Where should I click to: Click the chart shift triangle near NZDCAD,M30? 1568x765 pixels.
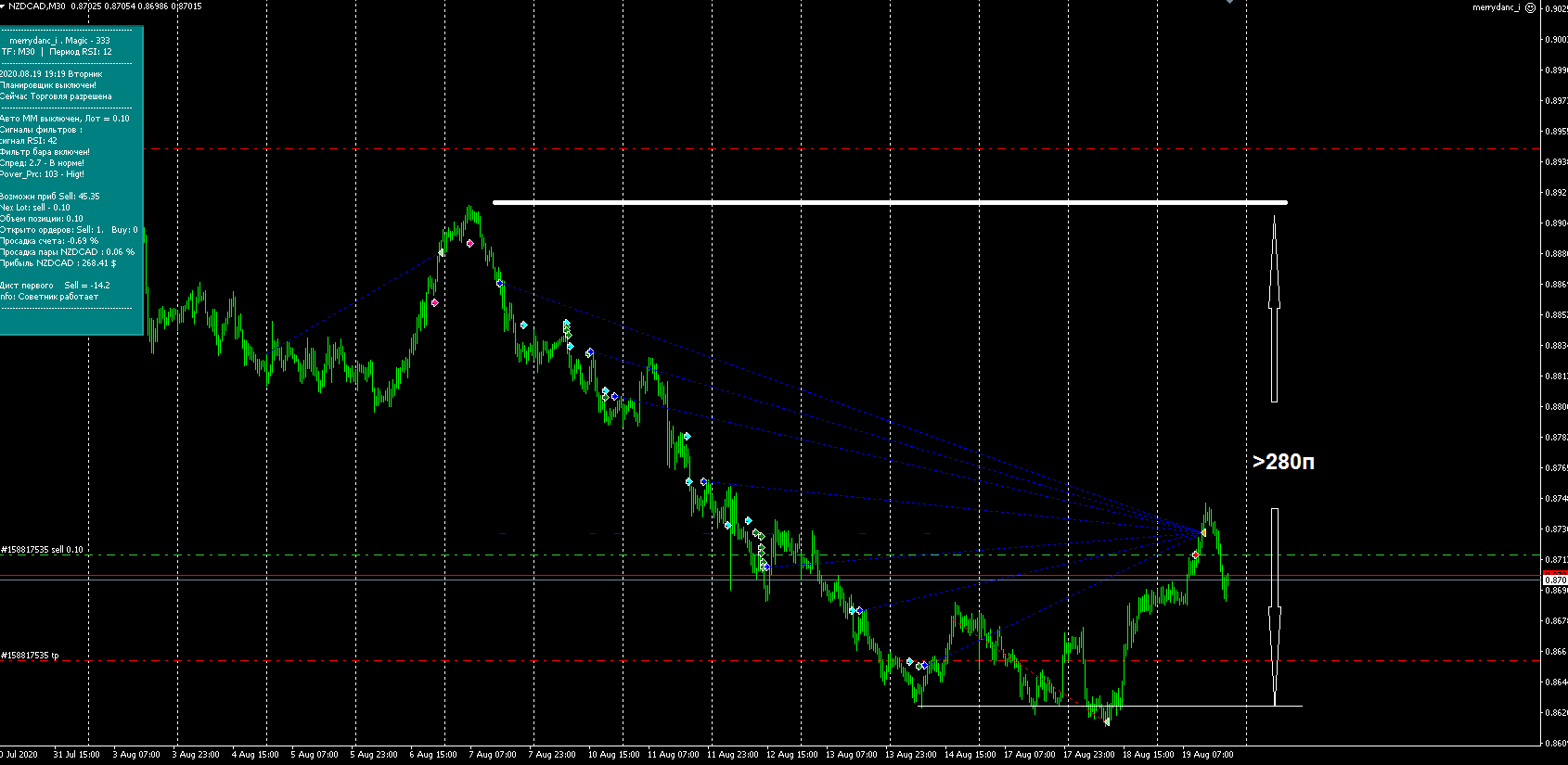point(4,6)
